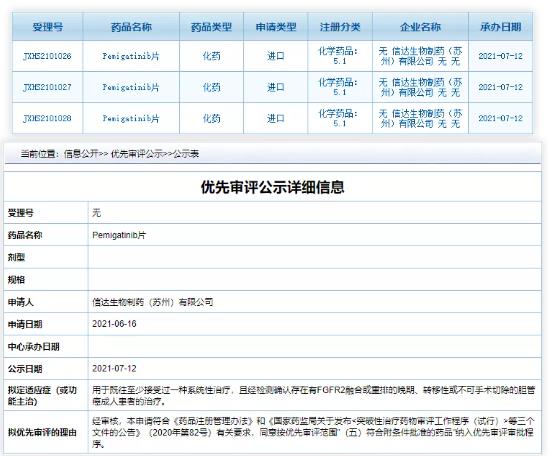The height and width of the screenshot is (456, 548).
Task: Click 化药 in the JXHS2101028 row
Action: click(211, 118)
